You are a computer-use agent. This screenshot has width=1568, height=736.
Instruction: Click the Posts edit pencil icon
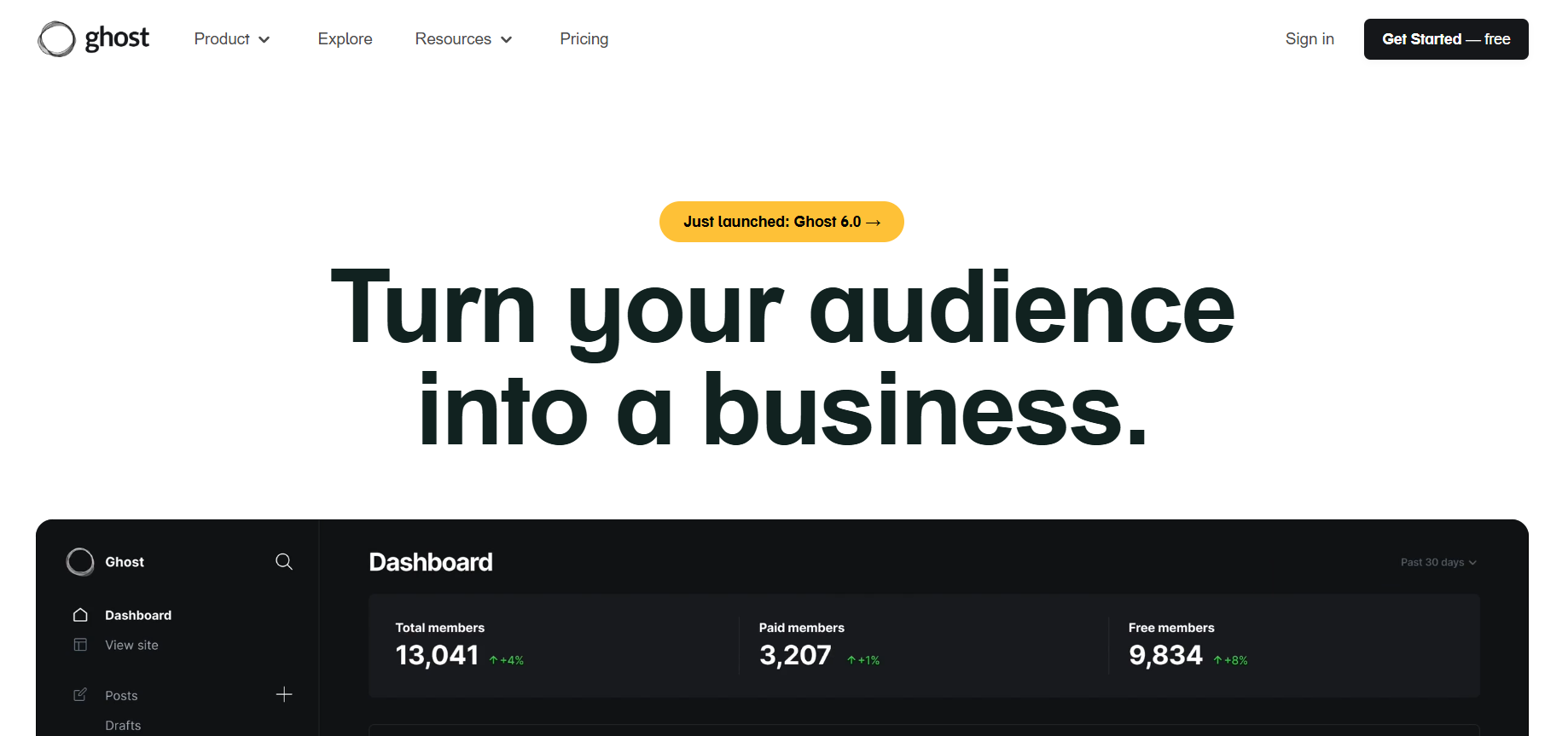(x=80, y=695)
